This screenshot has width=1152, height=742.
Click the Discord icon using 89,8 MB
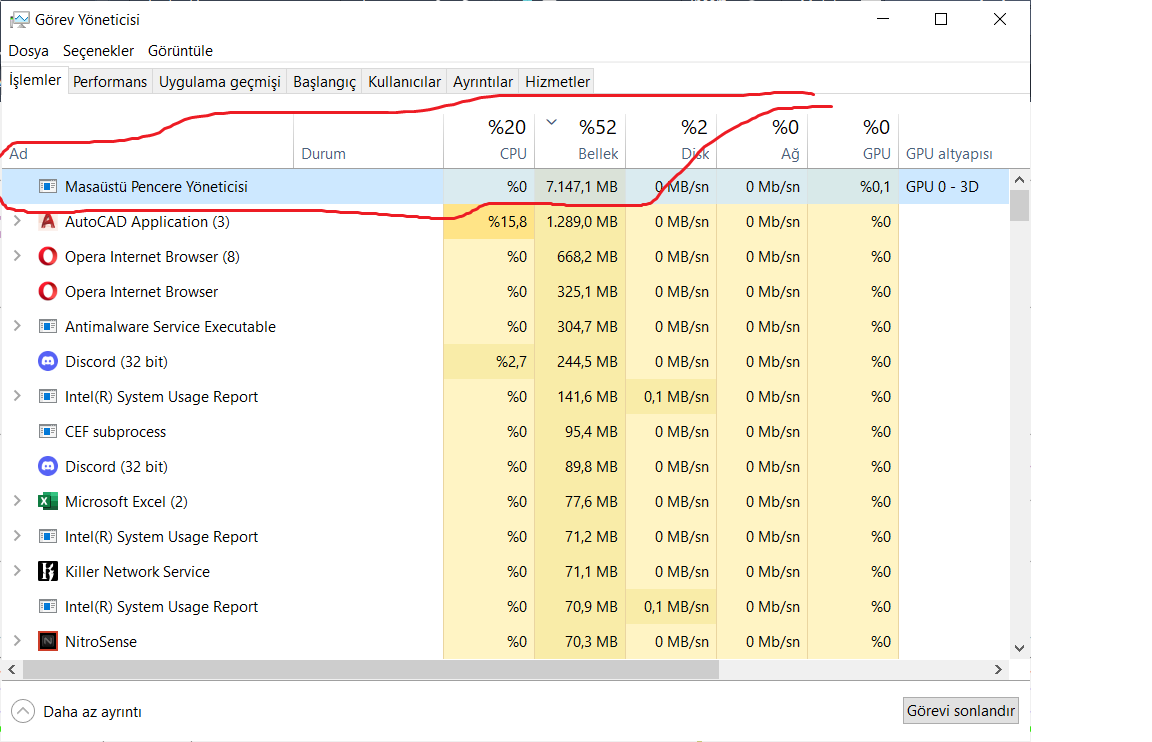click(x=48, y=467)
